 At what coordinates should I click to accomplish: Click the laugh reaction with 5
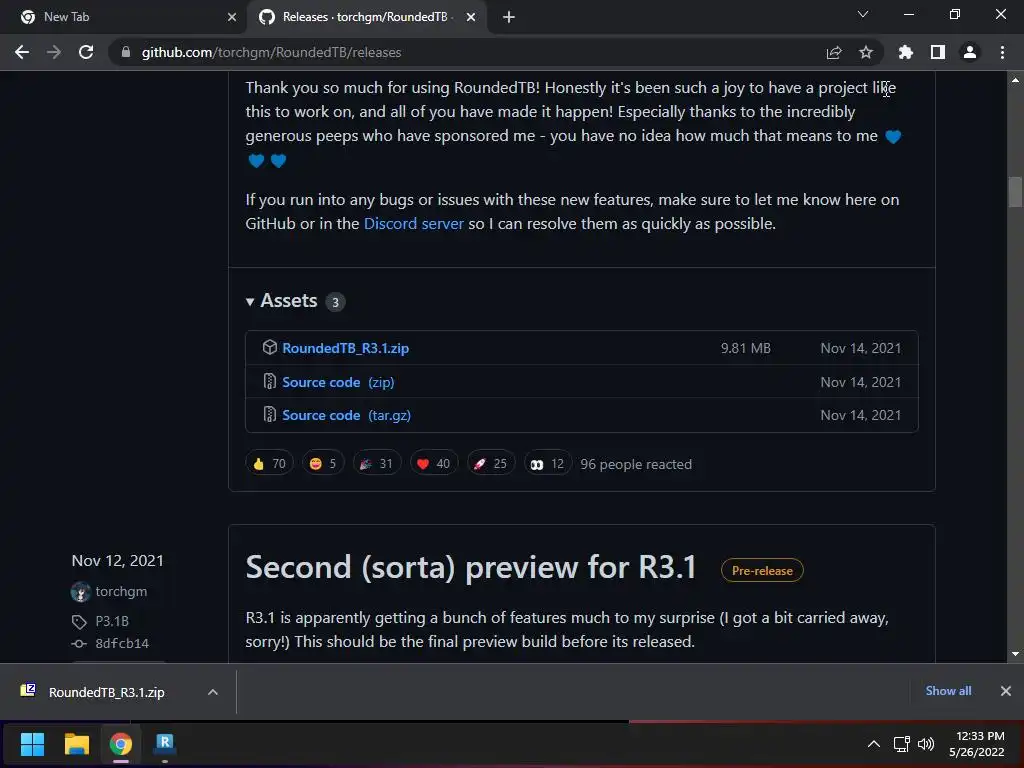click(323, 464)
